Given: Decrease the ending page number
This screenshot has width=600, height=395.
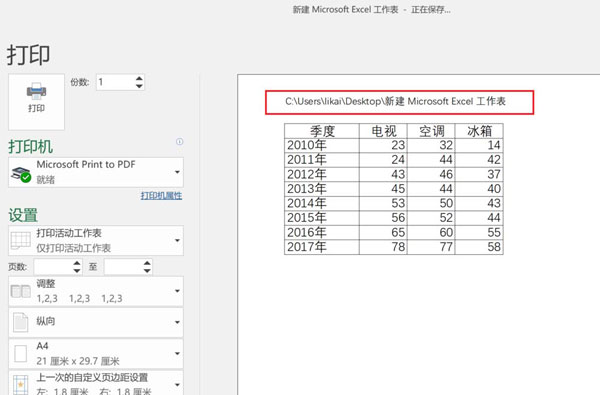Looking at the screenshot, I should pos(147,271).
